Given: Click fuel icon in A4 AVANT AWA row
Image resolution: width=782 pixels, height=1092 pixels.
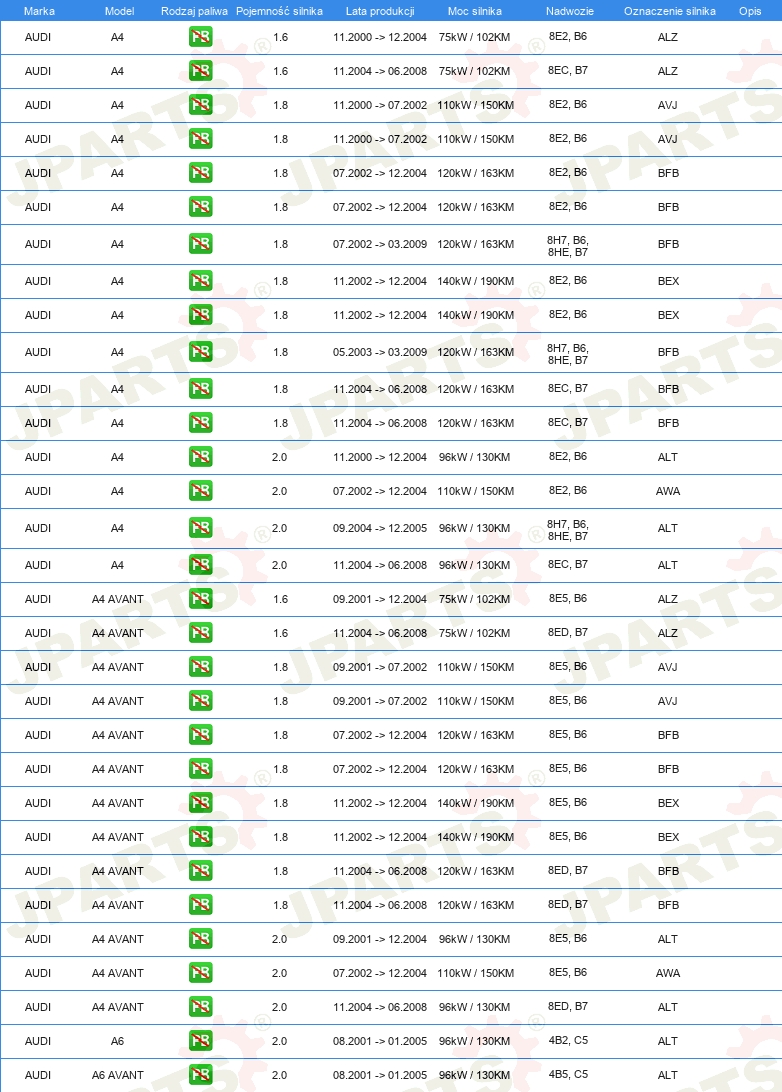Looking at the screenshot, I should pyautogui.click(x=201, y=973).
